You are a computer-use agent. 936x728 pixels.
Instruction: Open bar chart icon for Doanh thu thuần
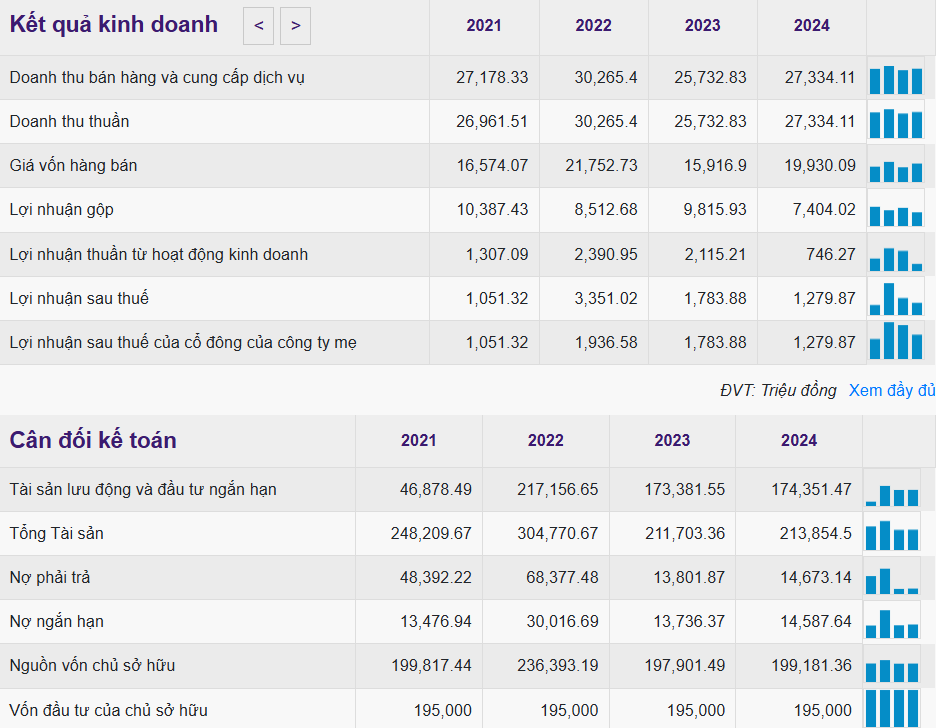click(x=895, y=123)
